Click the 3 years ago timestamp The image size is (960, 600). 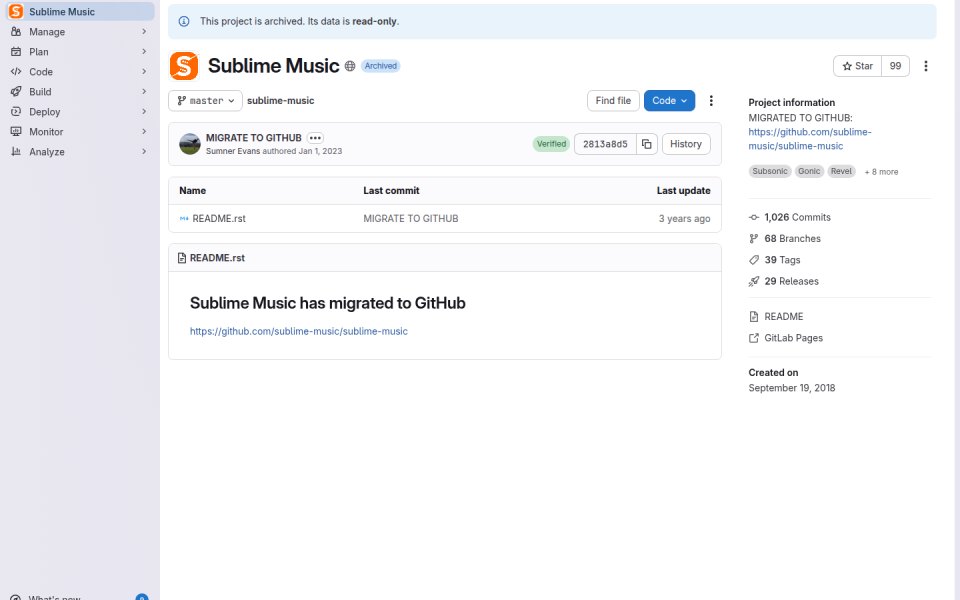pos(684,219)
